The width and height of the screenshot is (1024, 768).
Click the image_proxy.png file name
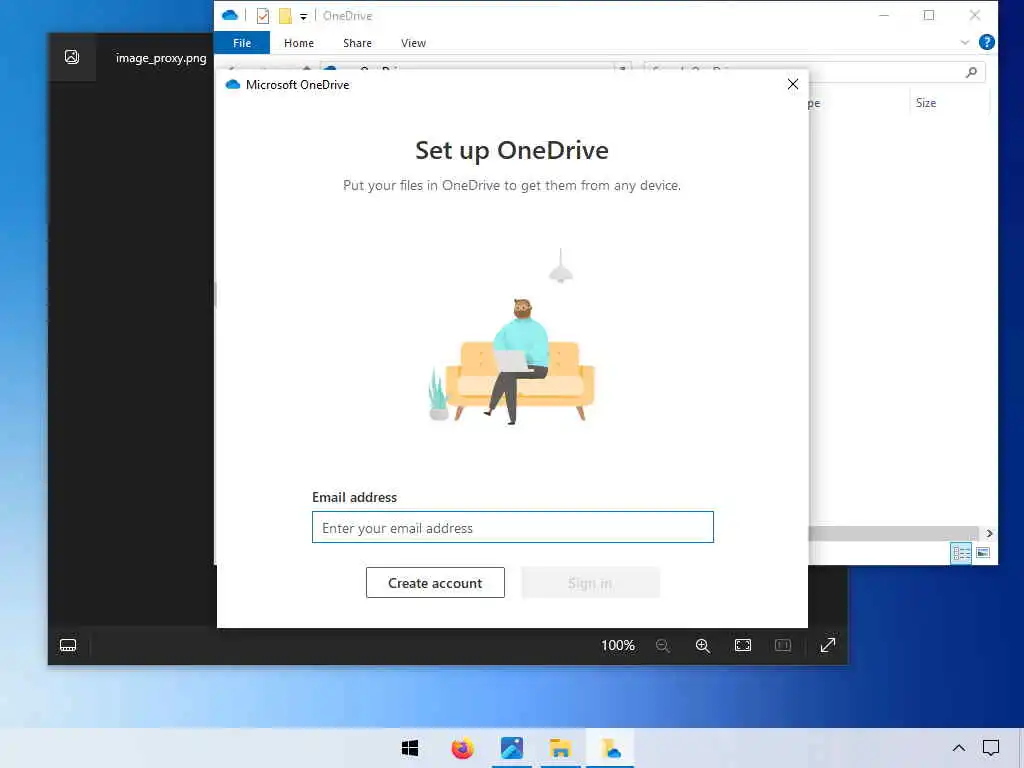tap(161, 58)
